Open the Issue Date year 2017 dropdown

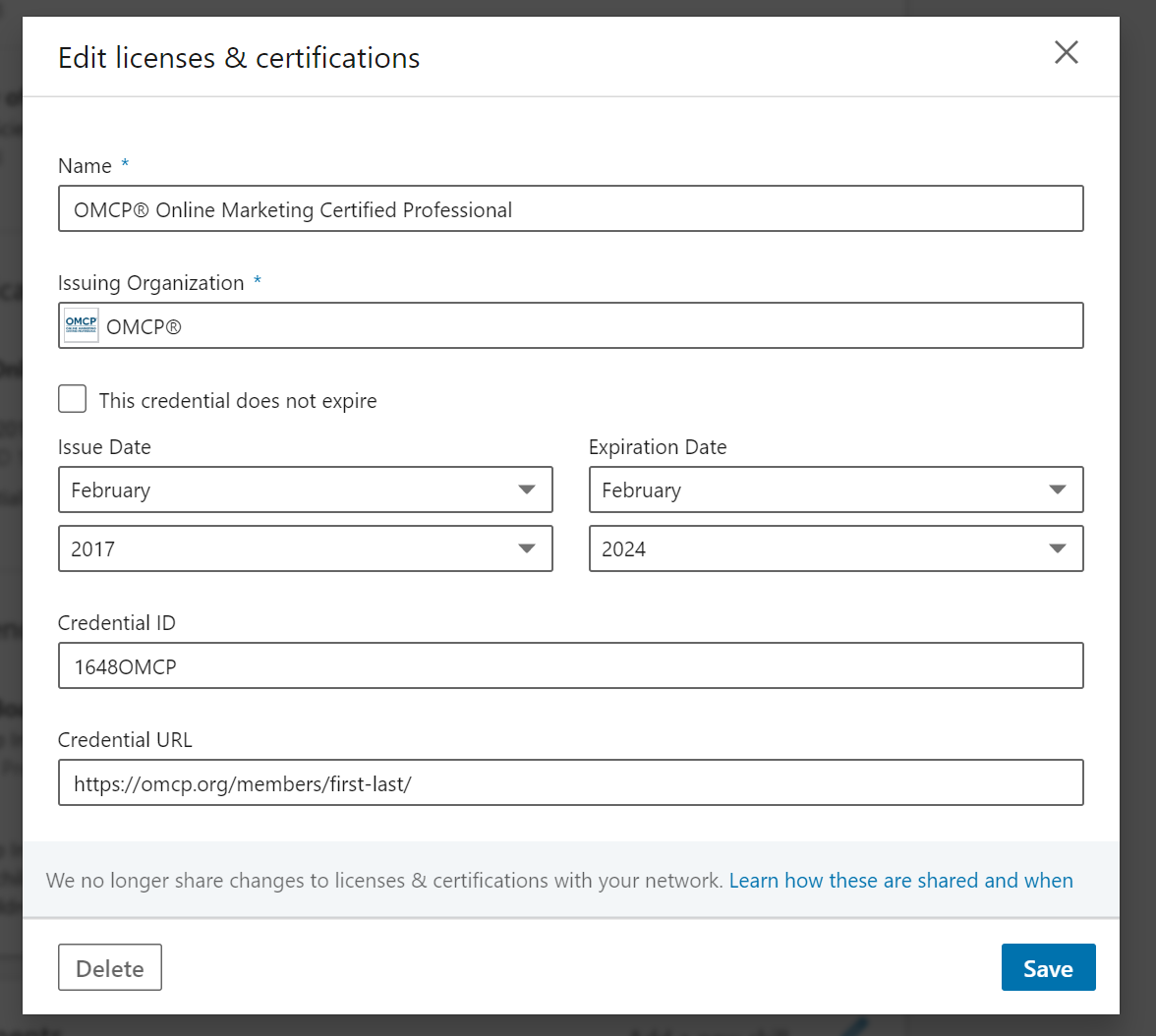[305, 548]
